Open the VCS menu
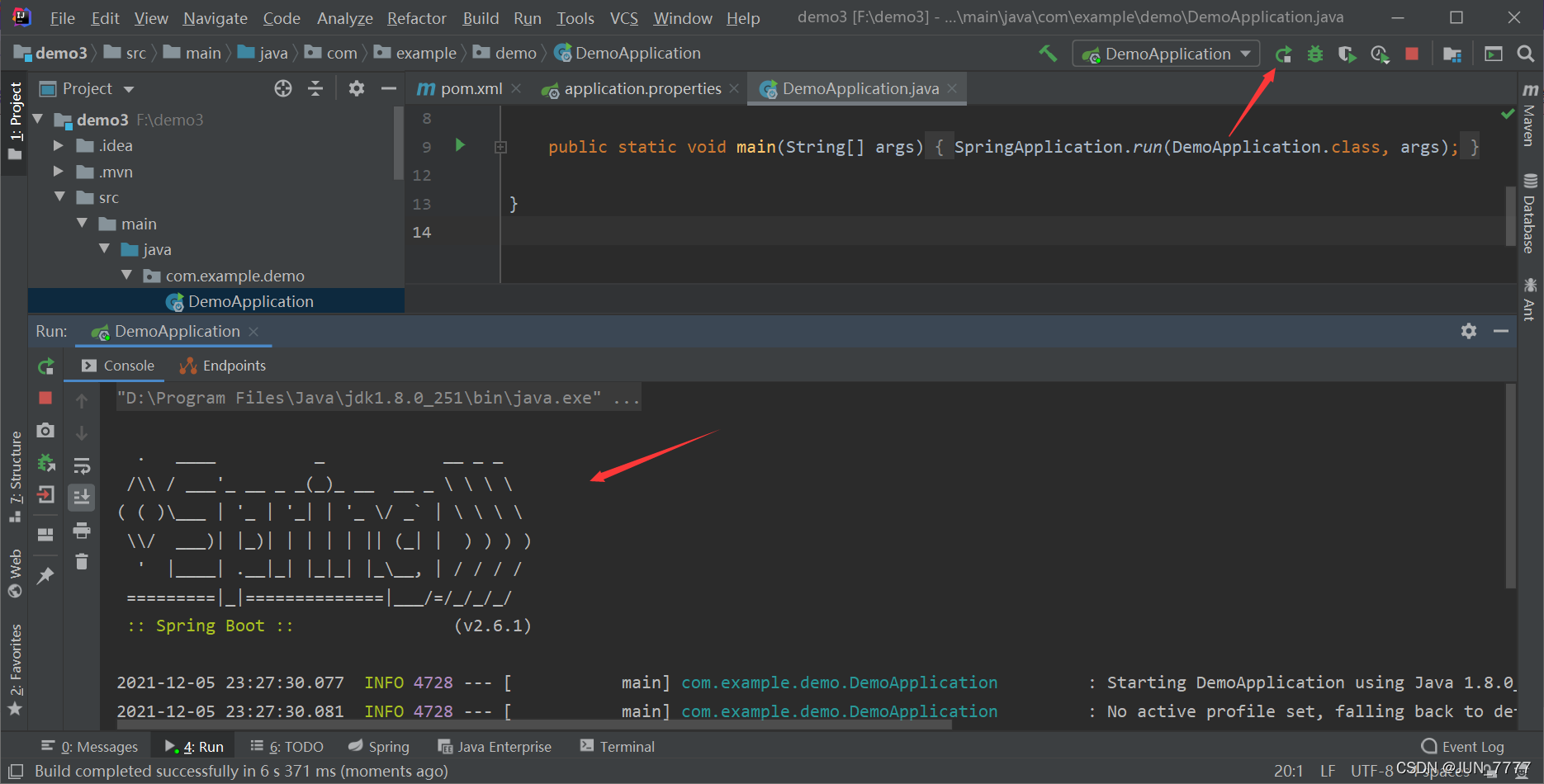 point(624,18)
